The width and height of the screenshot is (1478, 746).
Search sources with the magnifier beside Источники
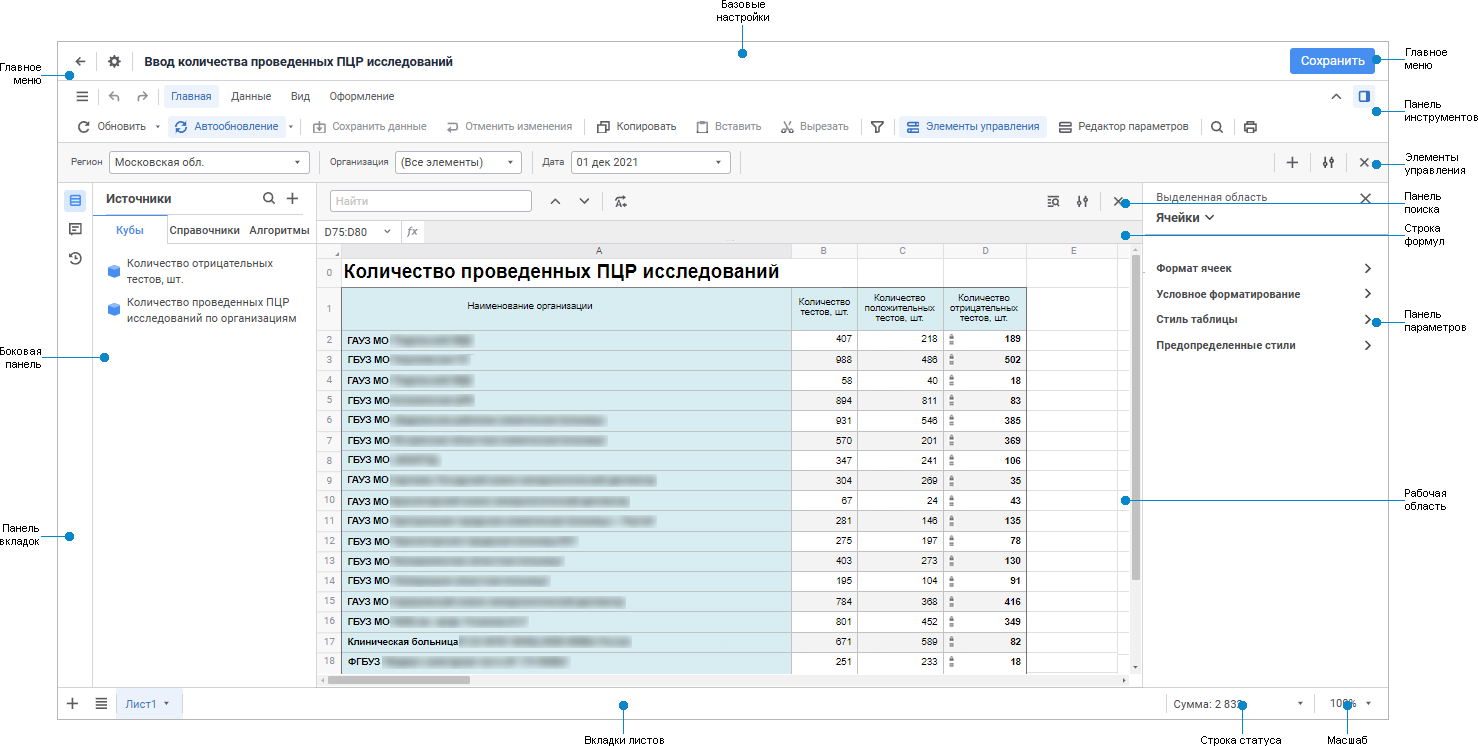(269, 199)
